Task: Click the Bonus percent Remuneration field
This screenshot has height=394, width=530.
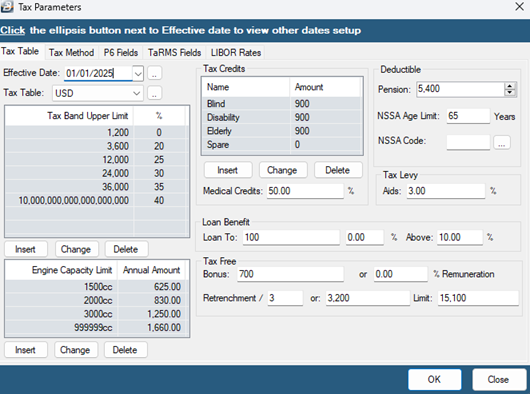Action: (x=401, y=274)
